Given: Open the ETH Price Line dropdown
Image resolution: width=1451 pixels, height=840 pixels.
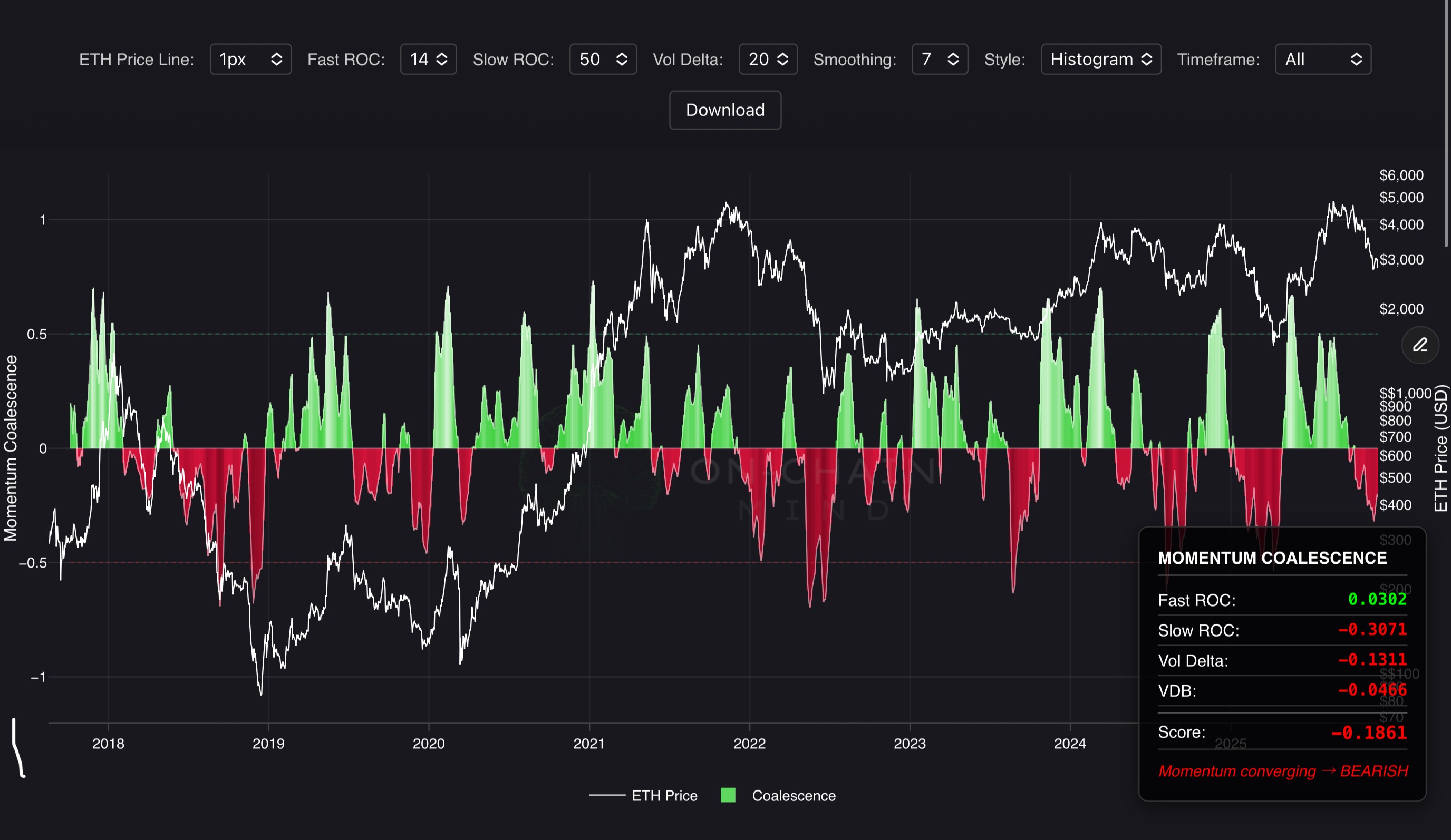Looking at the screenshot, I should 250,59.
